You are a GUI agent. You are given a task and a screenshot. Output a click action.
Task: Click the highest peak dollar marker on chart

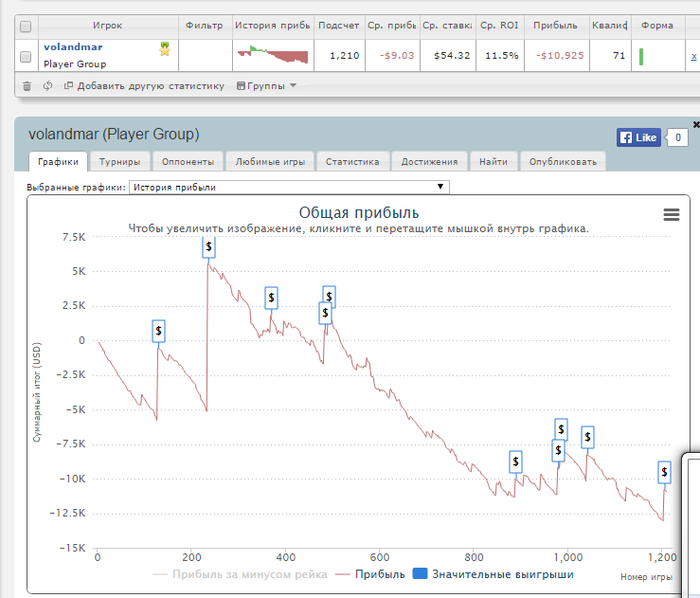tap(209, 246)
